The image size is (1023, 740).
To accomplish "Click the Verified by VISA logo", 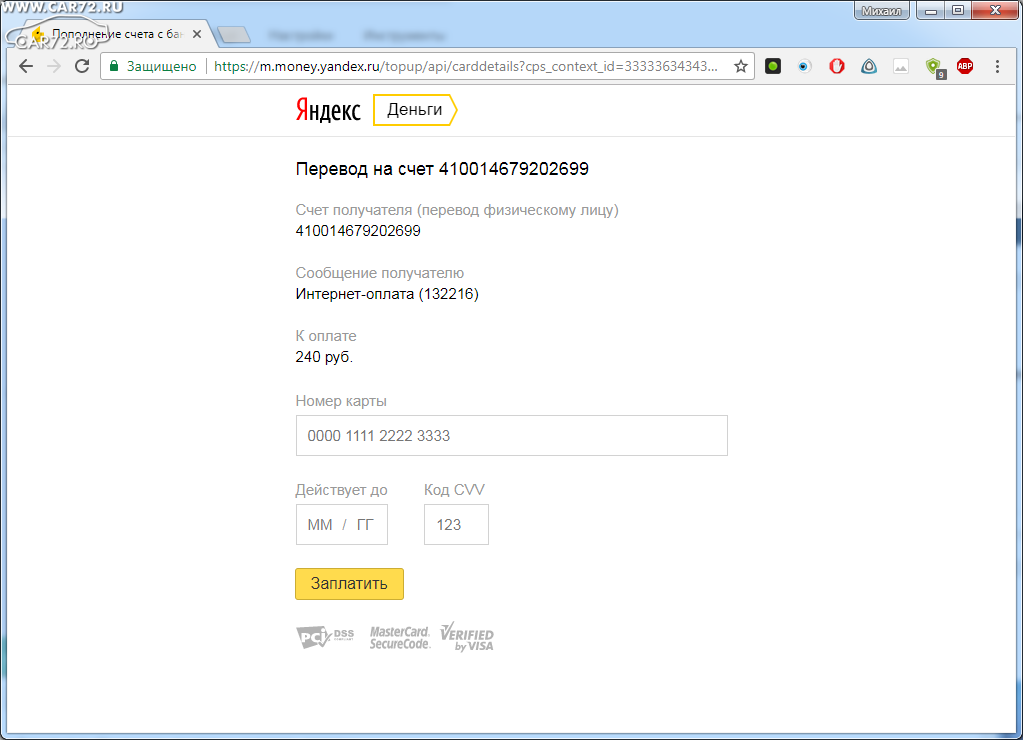I will click(467, 637).
